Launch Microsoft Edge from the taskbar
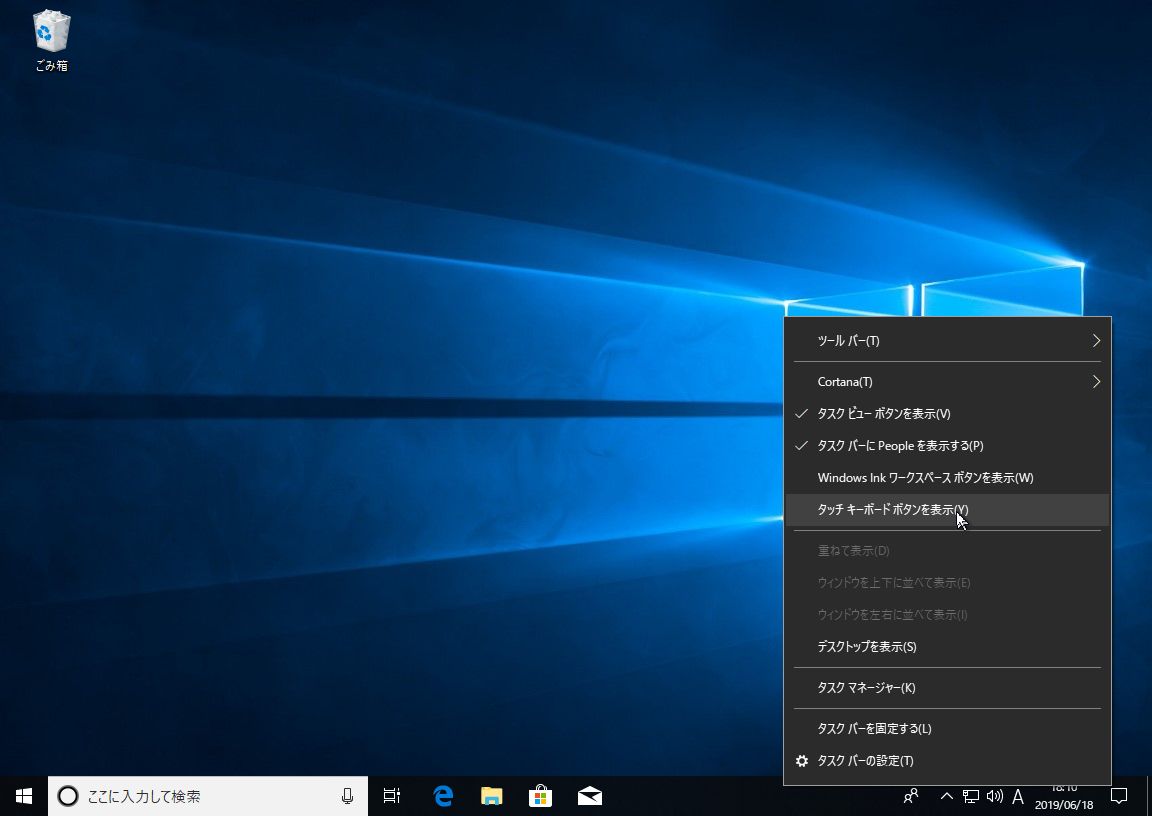The image size is (1152, 816). (x=443, y=796)
